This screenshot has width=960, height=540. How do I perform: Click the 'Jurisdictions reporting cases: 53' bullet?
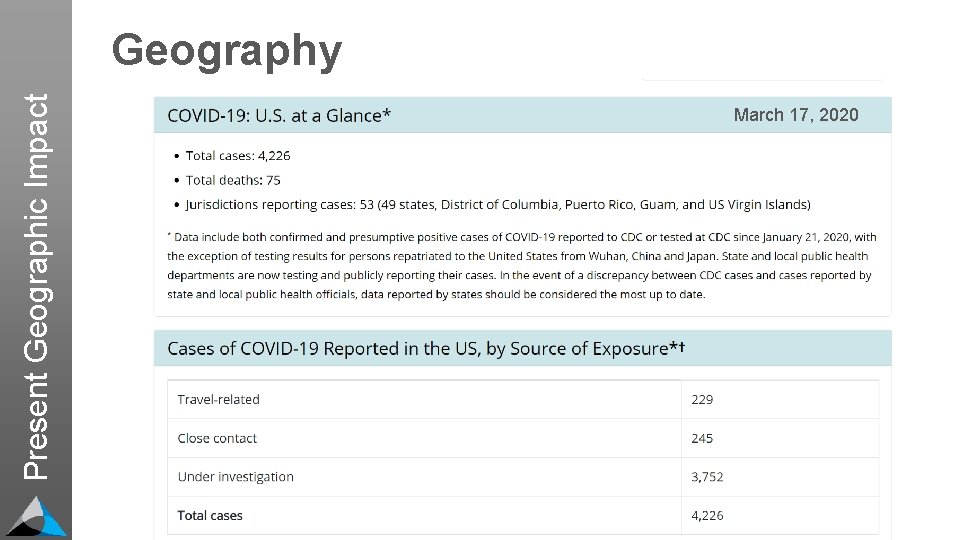tap(498, 205)
